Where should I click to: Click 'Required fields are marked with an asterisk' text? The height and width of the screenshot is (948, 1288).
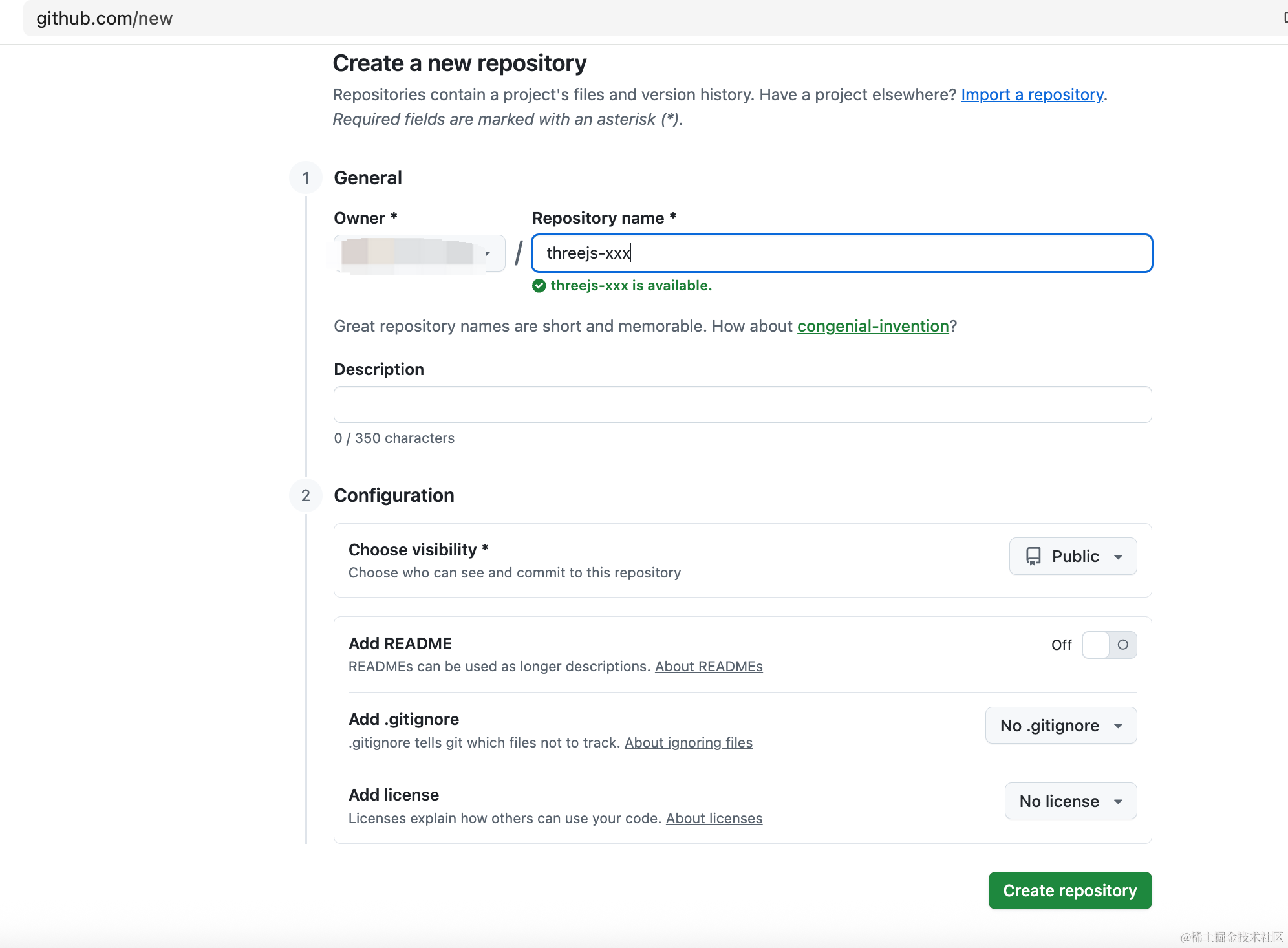click(508, 119)
